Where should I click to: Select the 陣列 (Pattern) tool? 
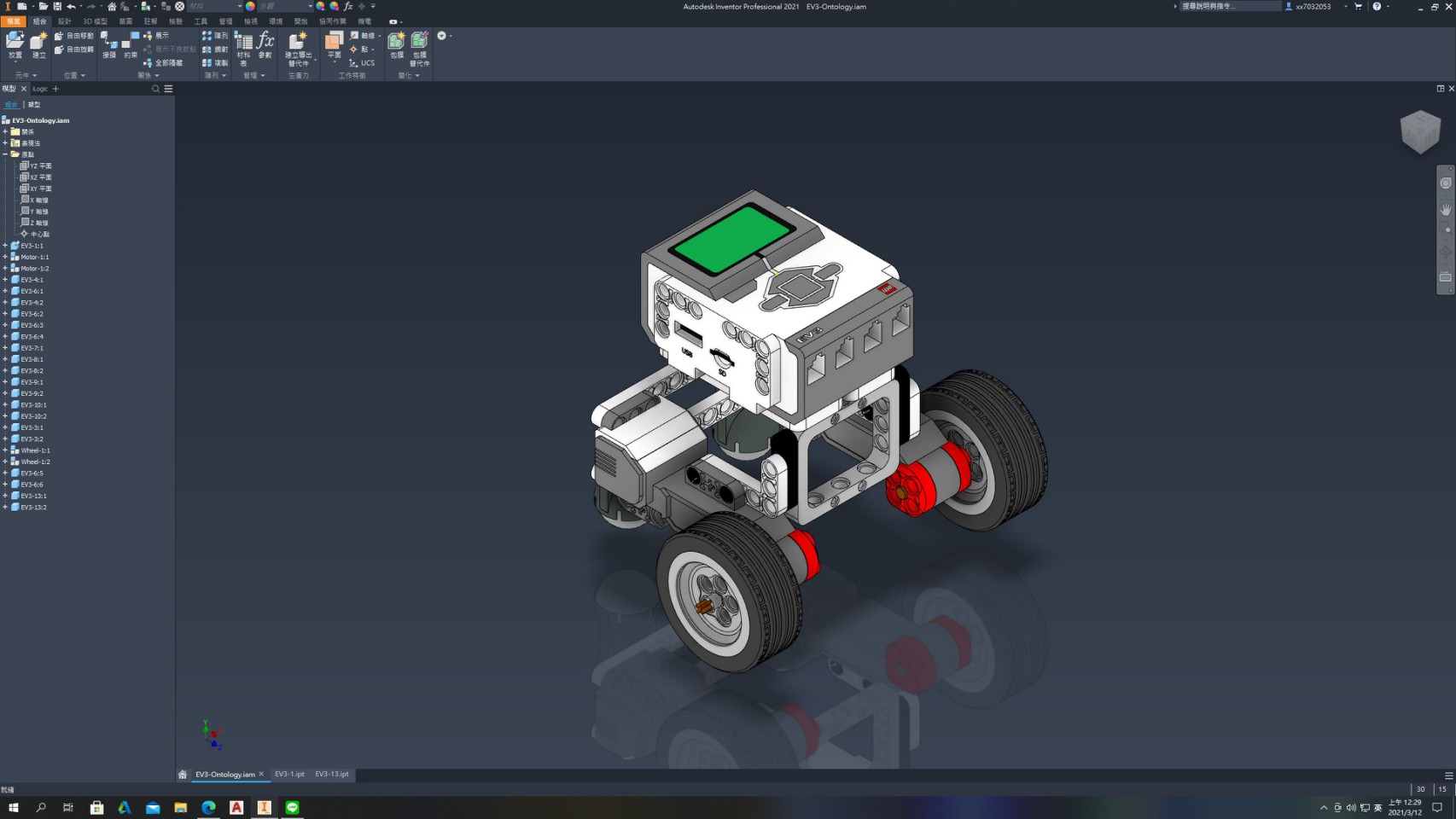pyautogui.click(x=215, y=36)
